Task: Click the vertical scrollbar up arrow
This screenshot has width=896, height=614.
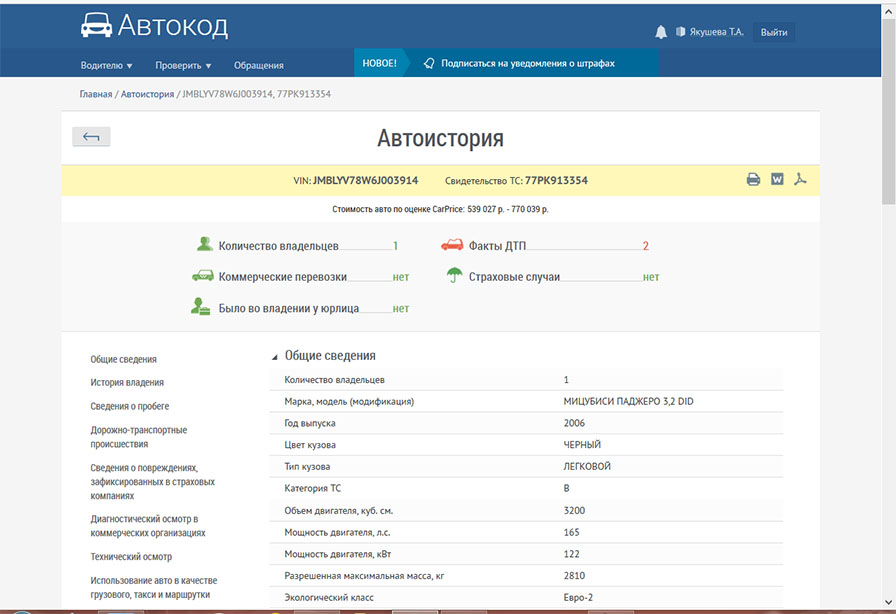Action: pyautogui.click(x=888, y=8)
